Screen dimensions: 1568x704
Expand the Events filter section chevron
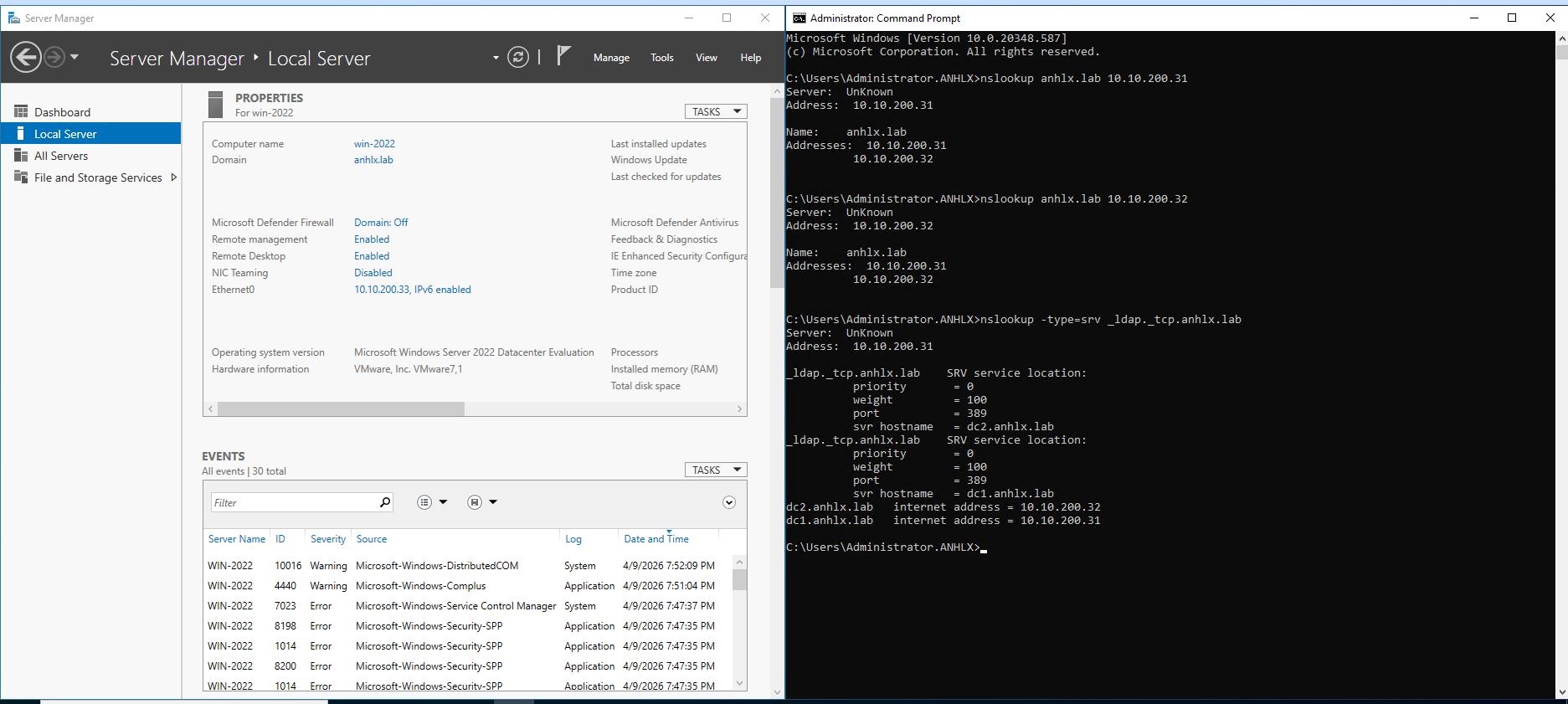(729, 502)
